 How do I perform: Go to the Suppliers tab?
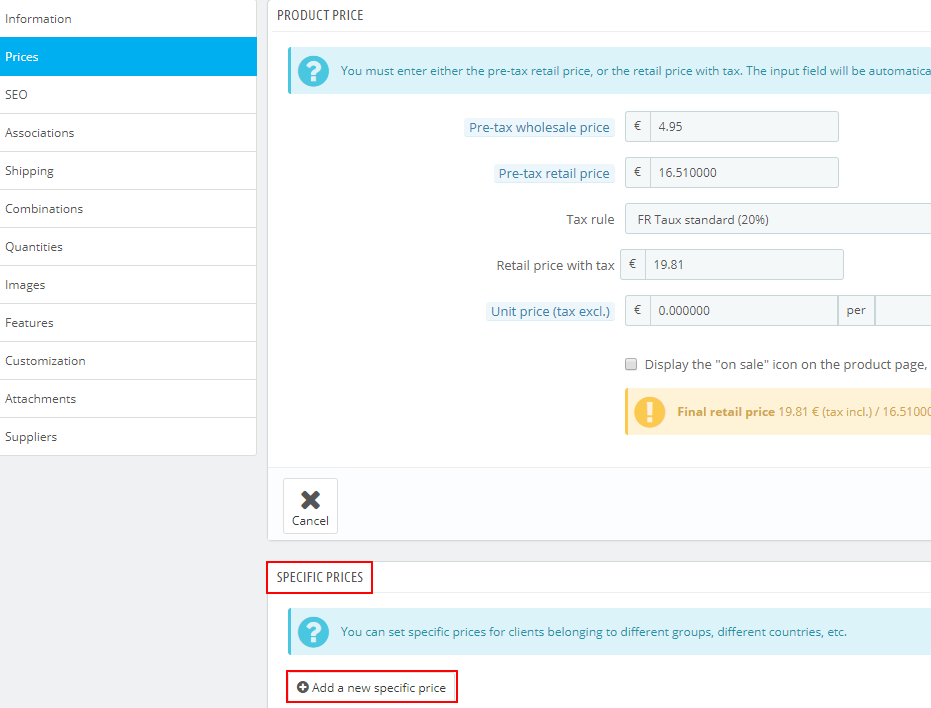[128, 437]
